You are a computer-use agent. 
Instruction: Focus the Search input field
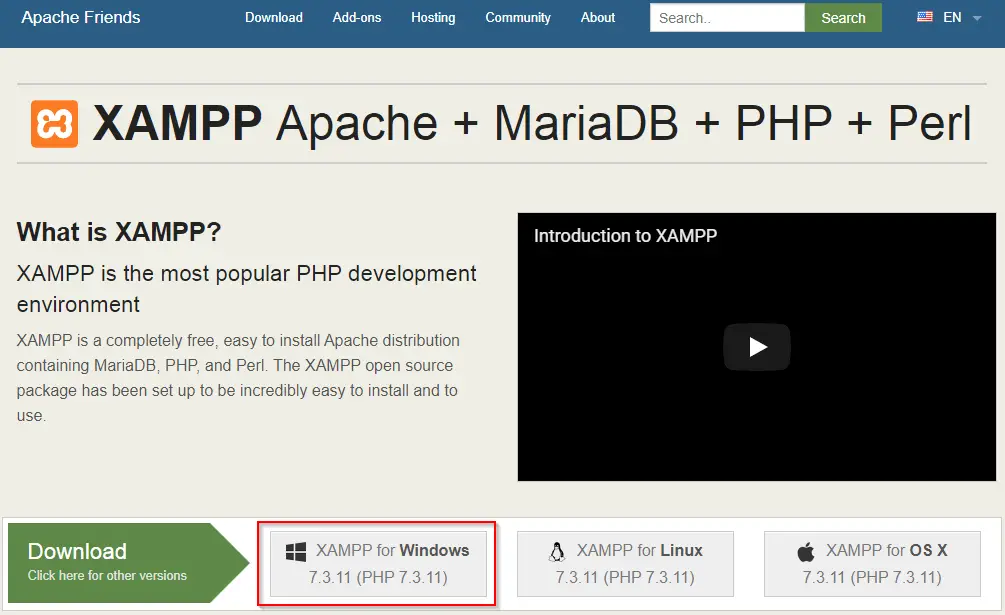point(727,18)
